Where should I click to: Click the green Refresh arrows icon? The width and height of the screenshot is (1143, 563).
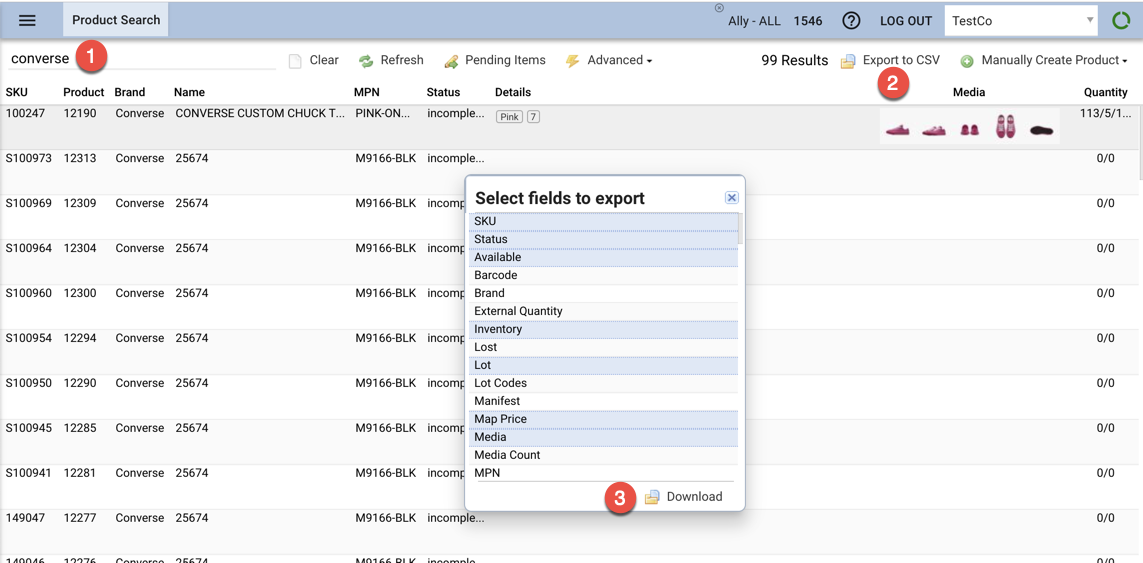click(366, 61)
